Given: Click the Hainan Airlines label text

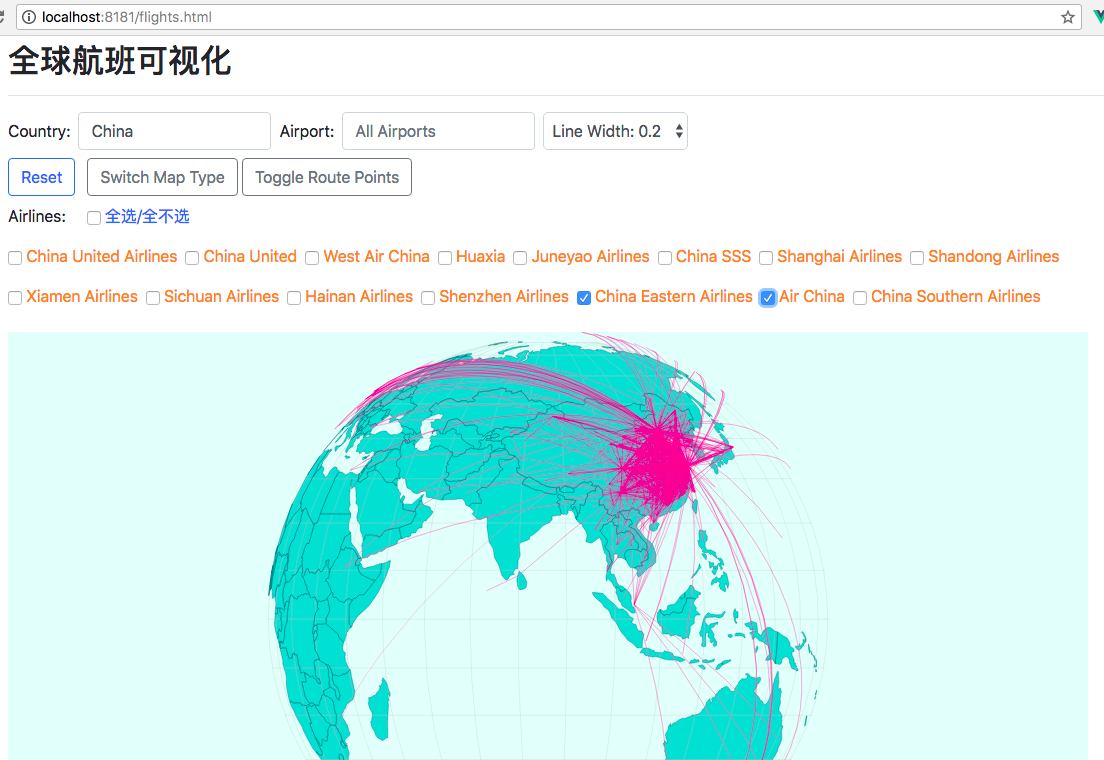Looking at the screenshot, I should (x=359, y=297).
